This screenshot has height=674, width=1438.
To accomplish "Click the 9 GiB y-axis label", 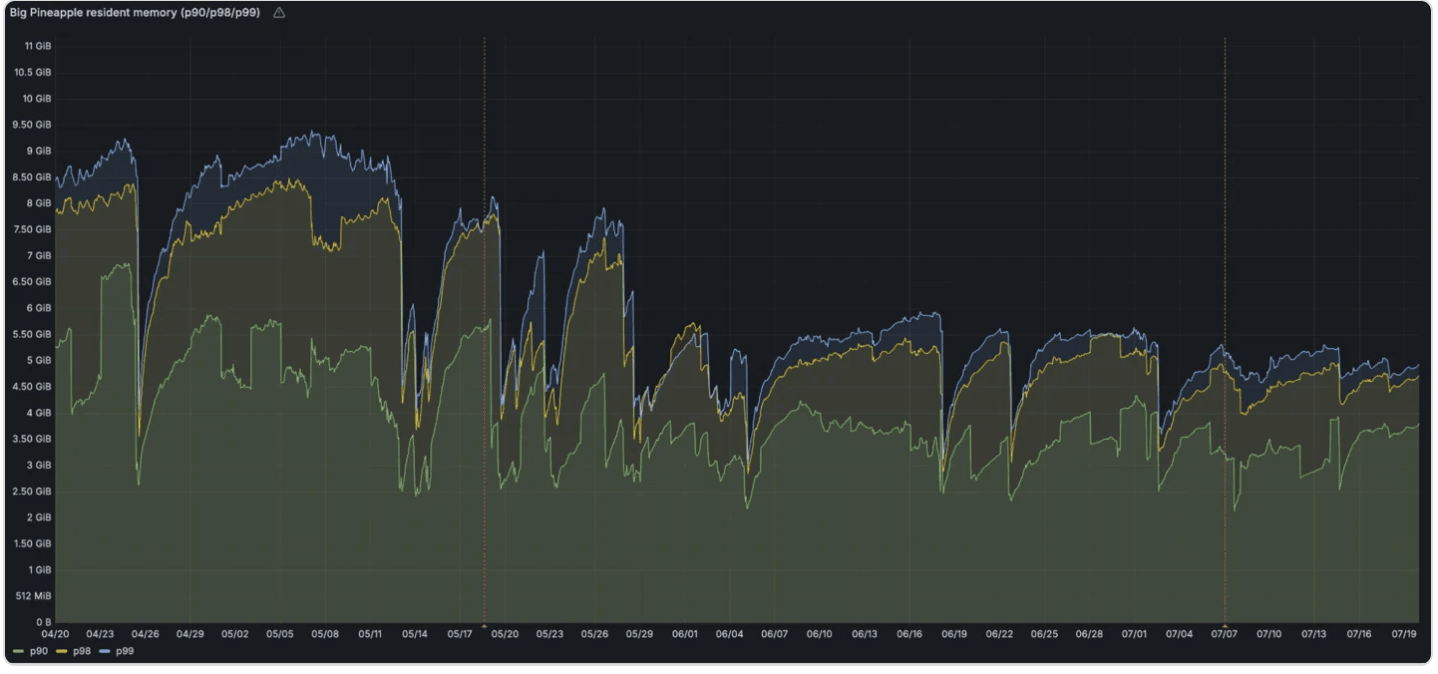I will tap(40, 151).
